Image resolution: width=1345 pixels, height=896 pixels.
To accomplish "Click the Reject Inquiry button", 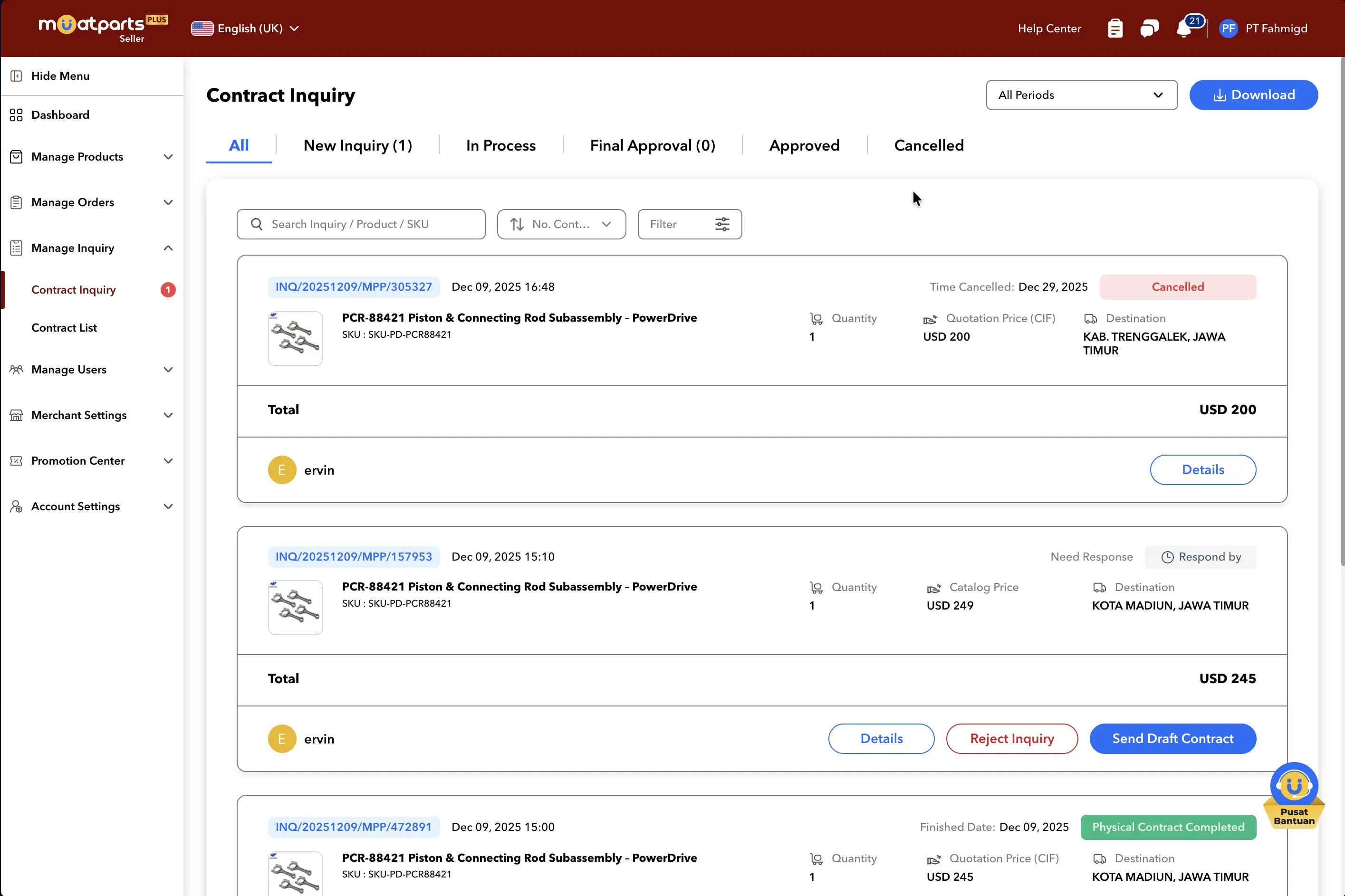I will [x=1011, y=738].
